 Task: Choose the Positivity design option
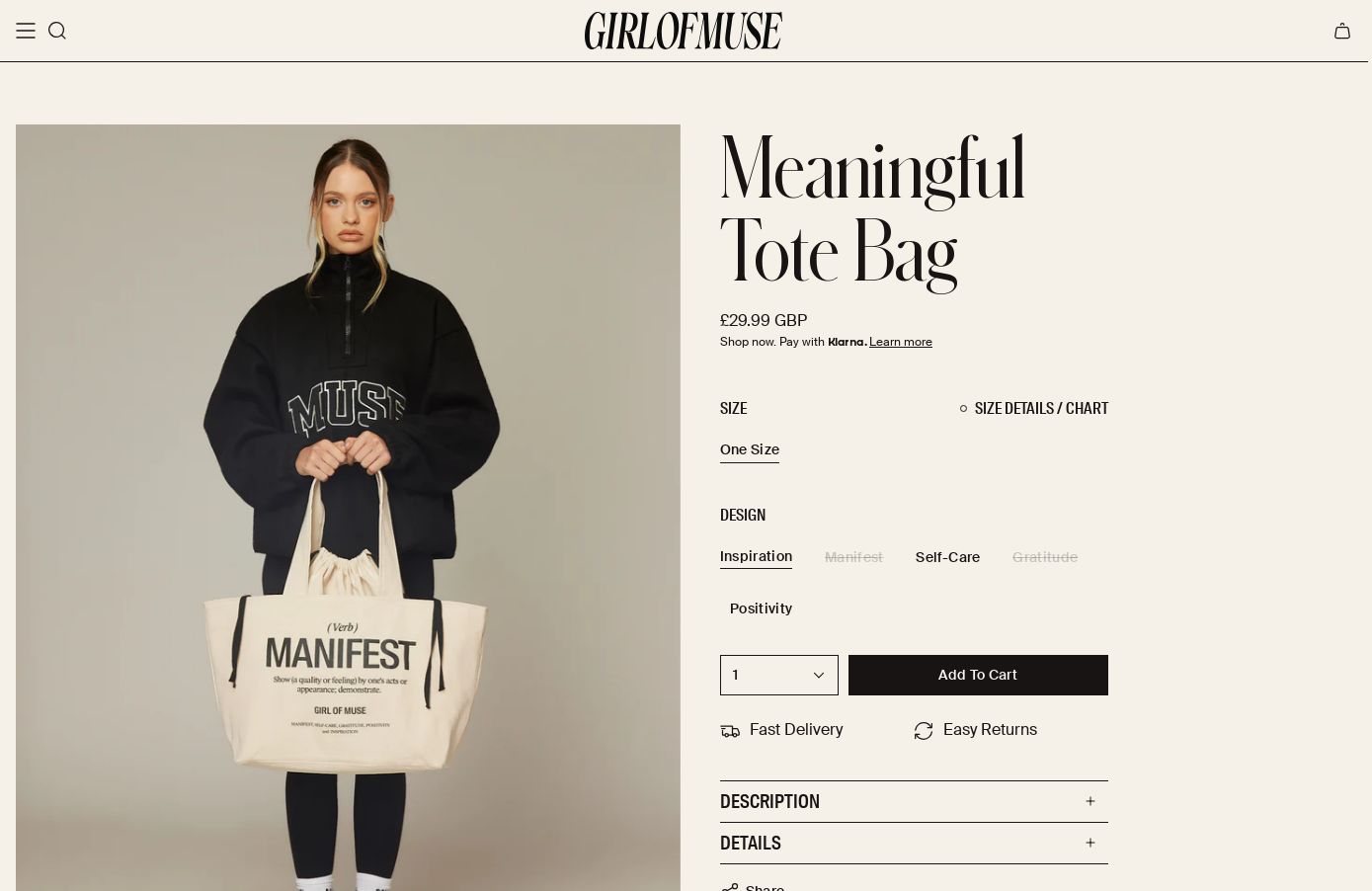(x=761, y=608)
